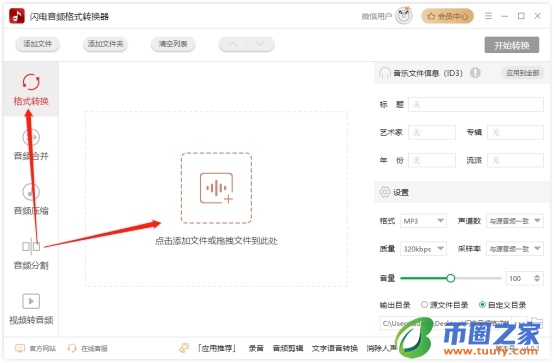Screen dimensions: 554x363
Task: Click the 标题 title input field
Action: tap(476, 105)
